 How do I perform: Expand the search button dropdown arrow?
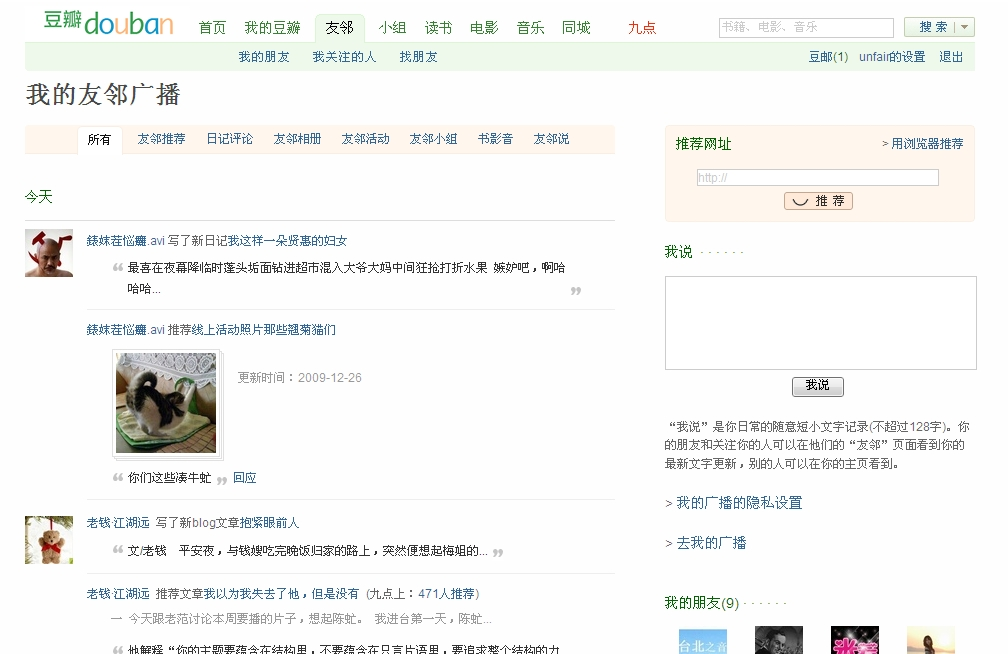click(x=965, y=28)
